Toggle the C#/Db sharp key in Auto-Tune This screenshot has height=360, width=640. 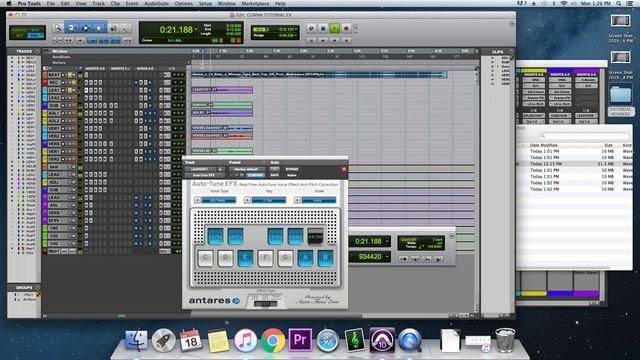tap(216, 237)
